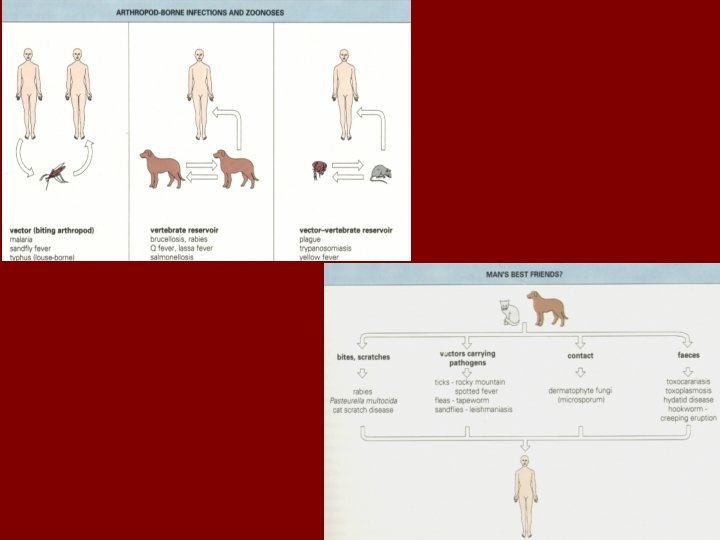This screenshot has width=720, height=540.
Task: Select the dog next to the cat
Action: click(547, 308)
